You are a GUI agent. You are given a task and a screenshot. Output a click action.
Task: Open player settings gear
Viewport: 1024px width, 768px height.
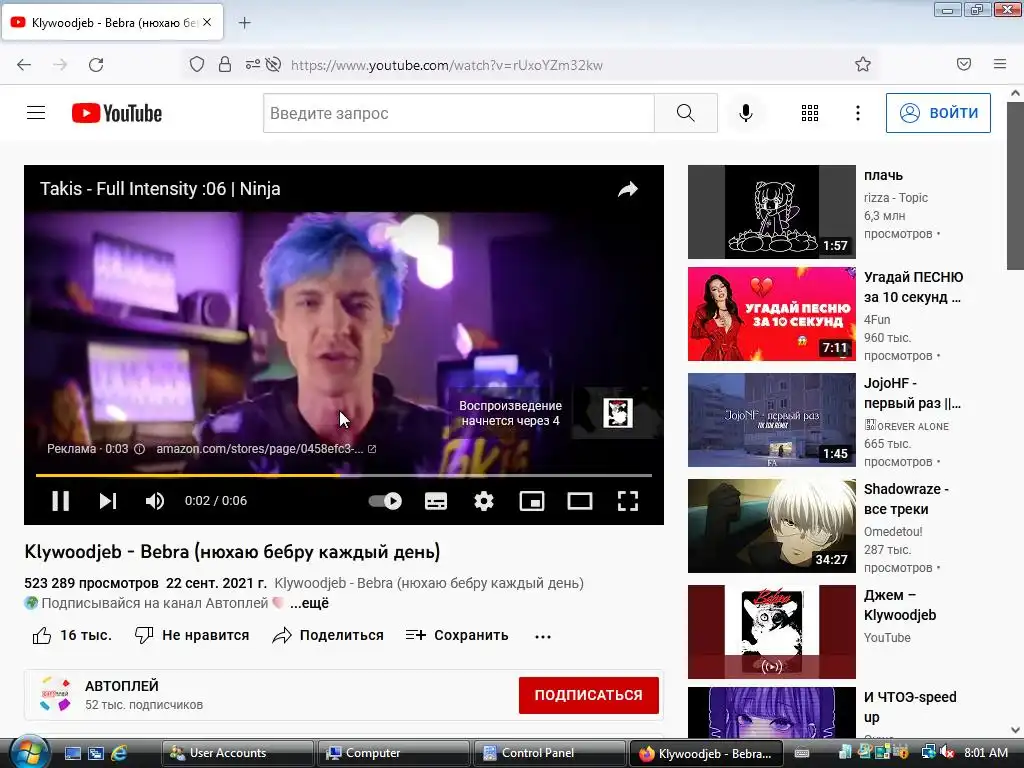coord(484,501)
